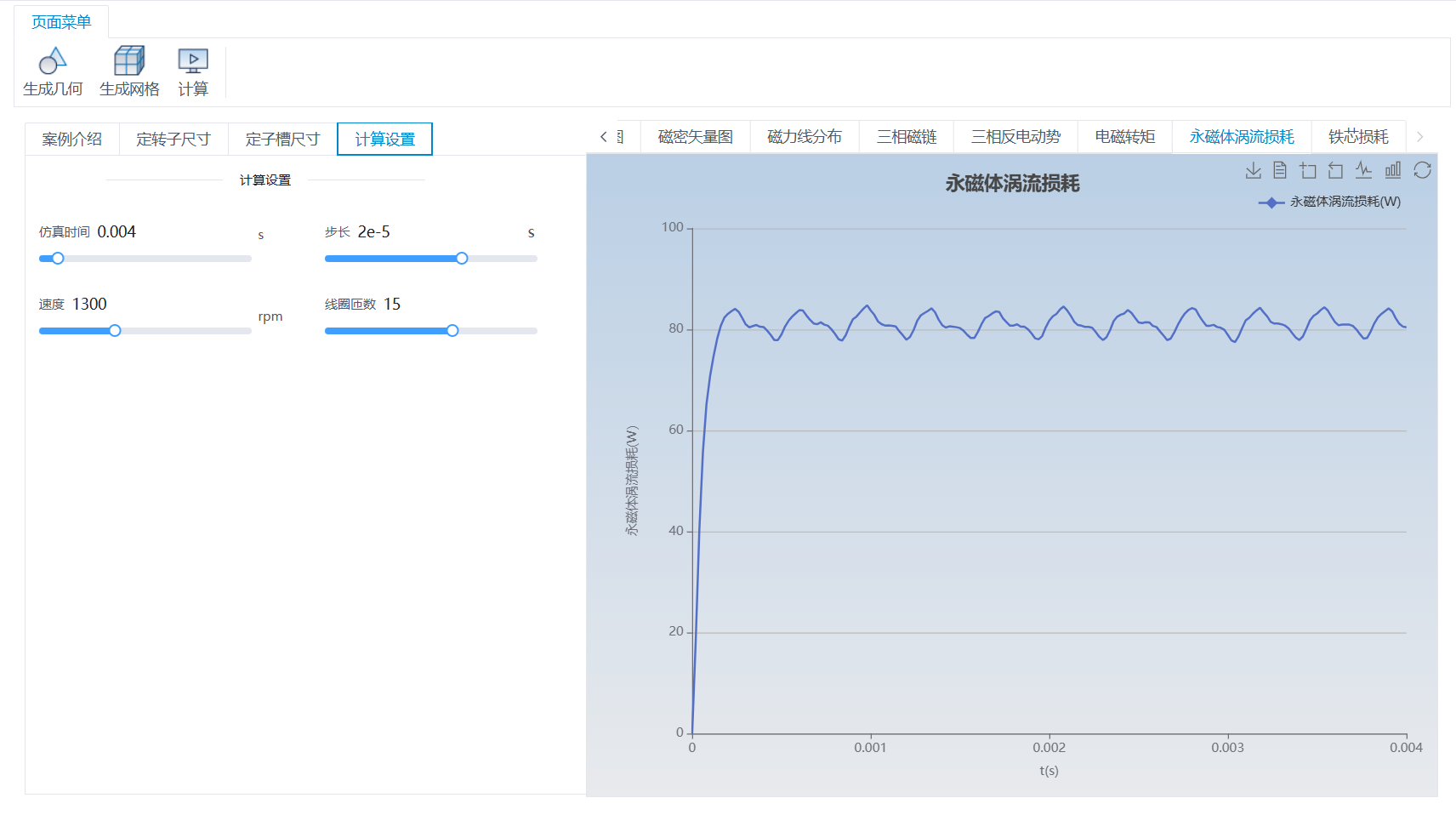Viewport: 1456px width, 815px height.
Task: Toggle 永磁体涡流损耗(W) legend series
Action: 1329,202
